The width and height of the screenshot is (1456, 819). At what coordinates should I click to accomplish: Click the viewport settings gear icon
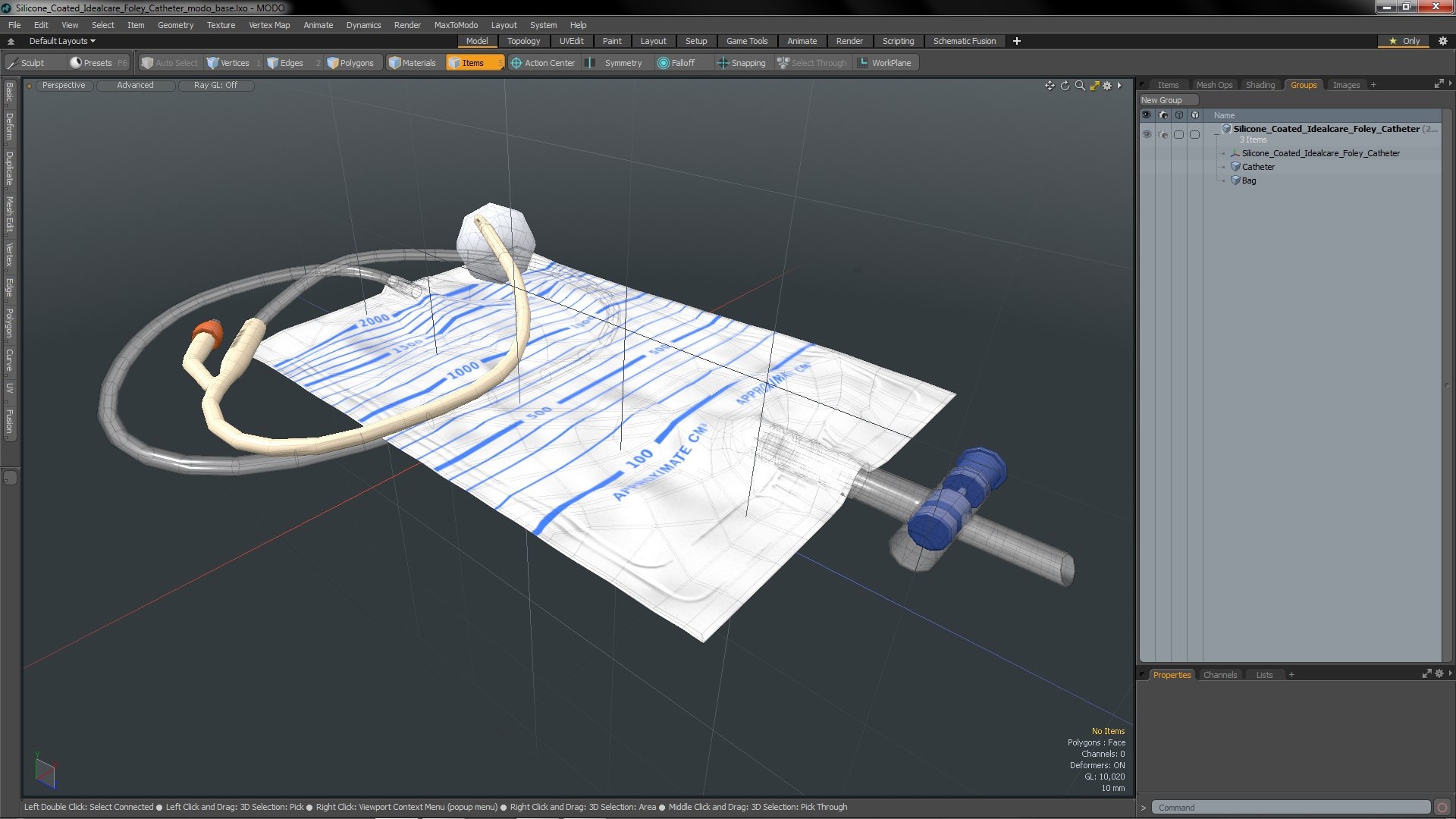[x=1107, y=86]
